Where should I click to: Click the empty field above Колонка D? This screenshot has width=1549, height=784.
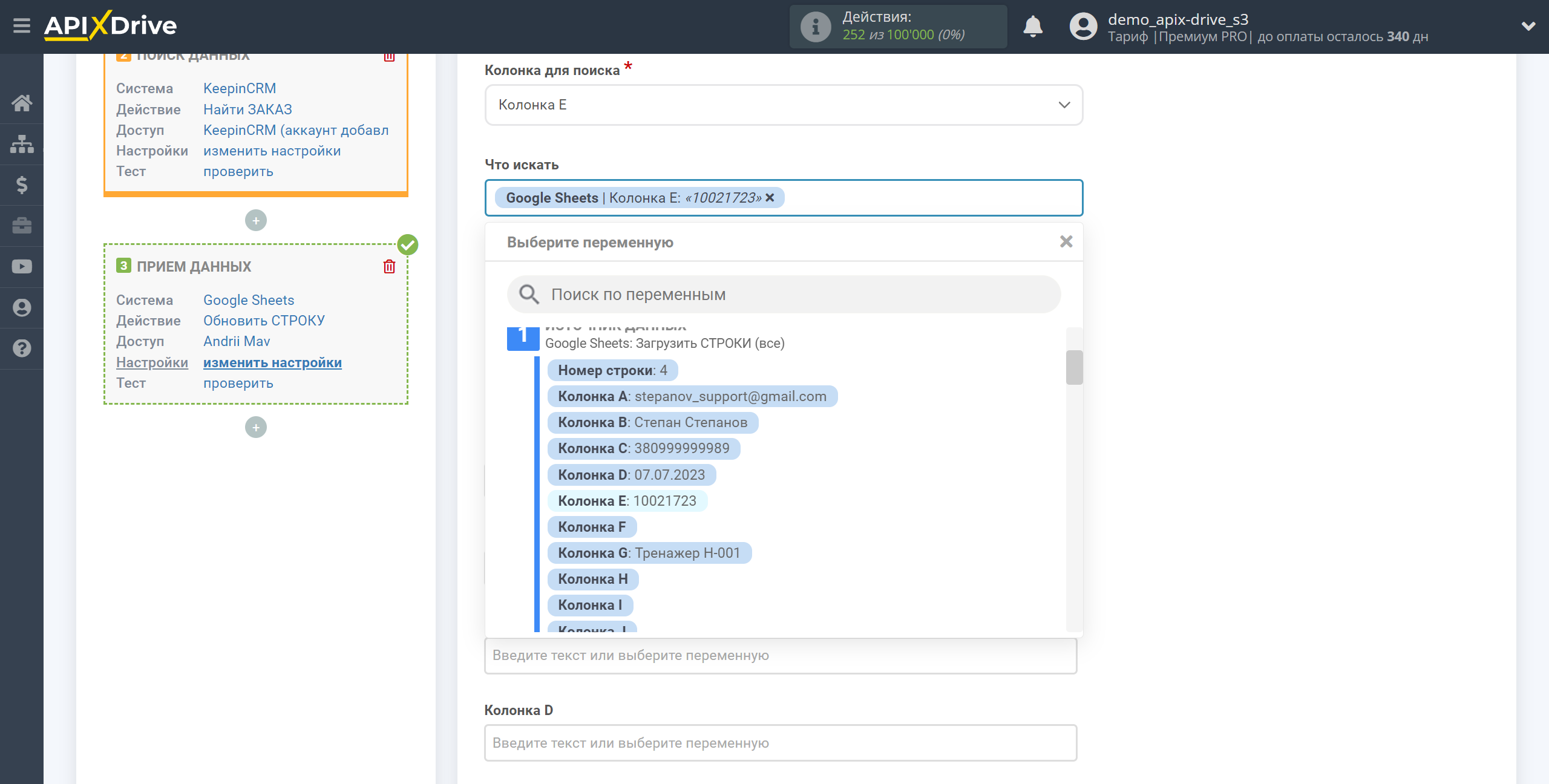pos(781,656)
